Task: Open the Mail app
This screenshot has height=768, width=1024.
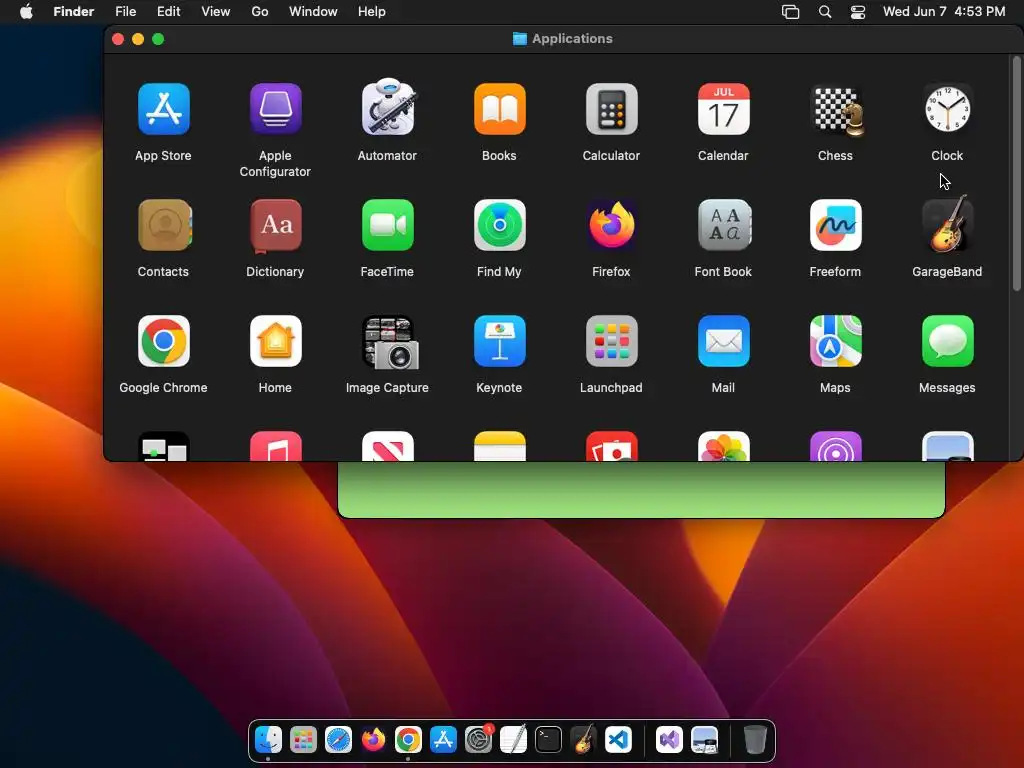Action: click(x=724, y=341)
